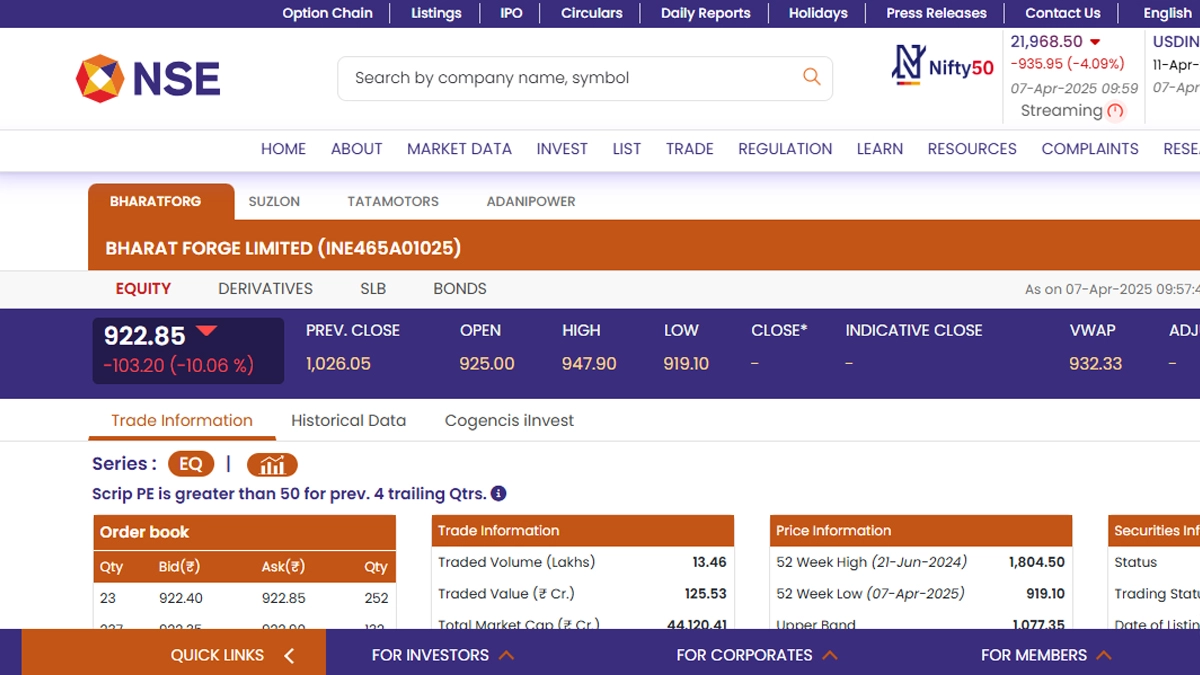Expand the For Corporates footer menu
Viewport: 1200px width, 675px height.
756,655
